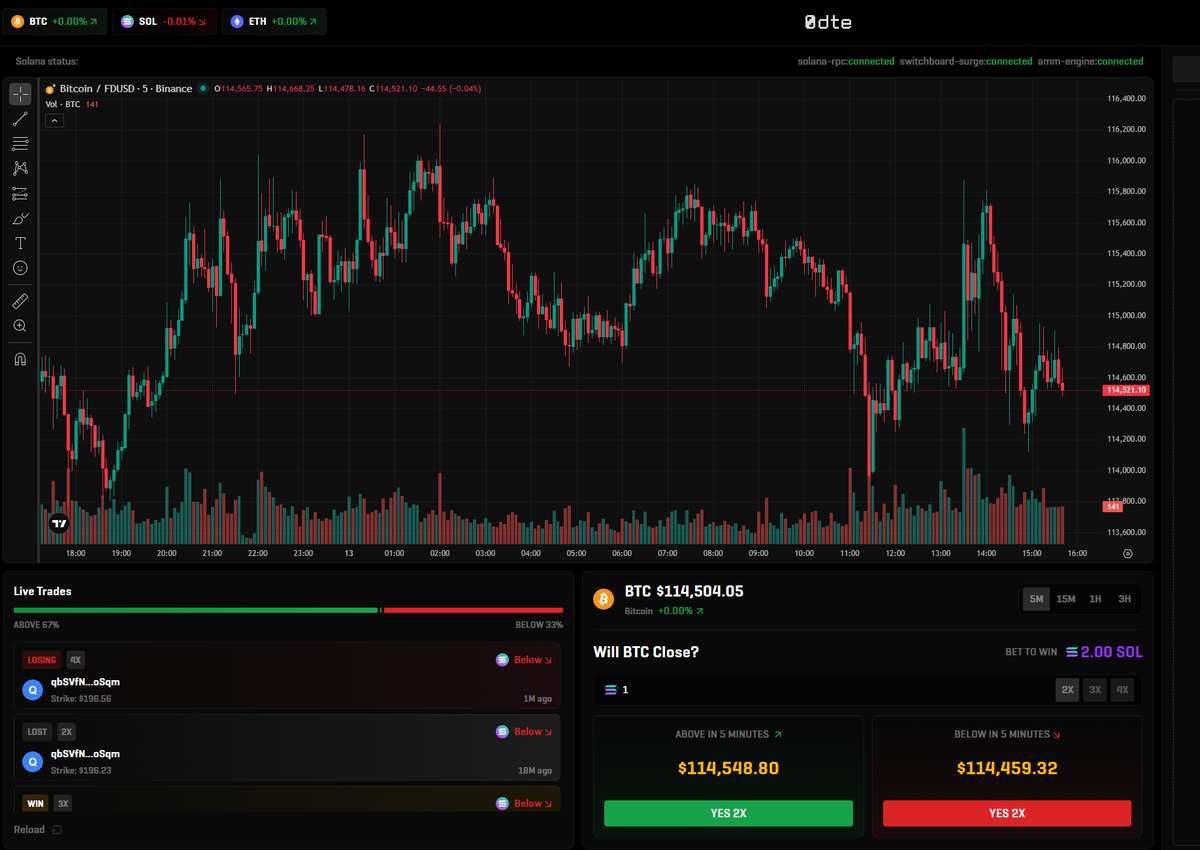
Task: Select the brush drawing tool
Action: 20,218
